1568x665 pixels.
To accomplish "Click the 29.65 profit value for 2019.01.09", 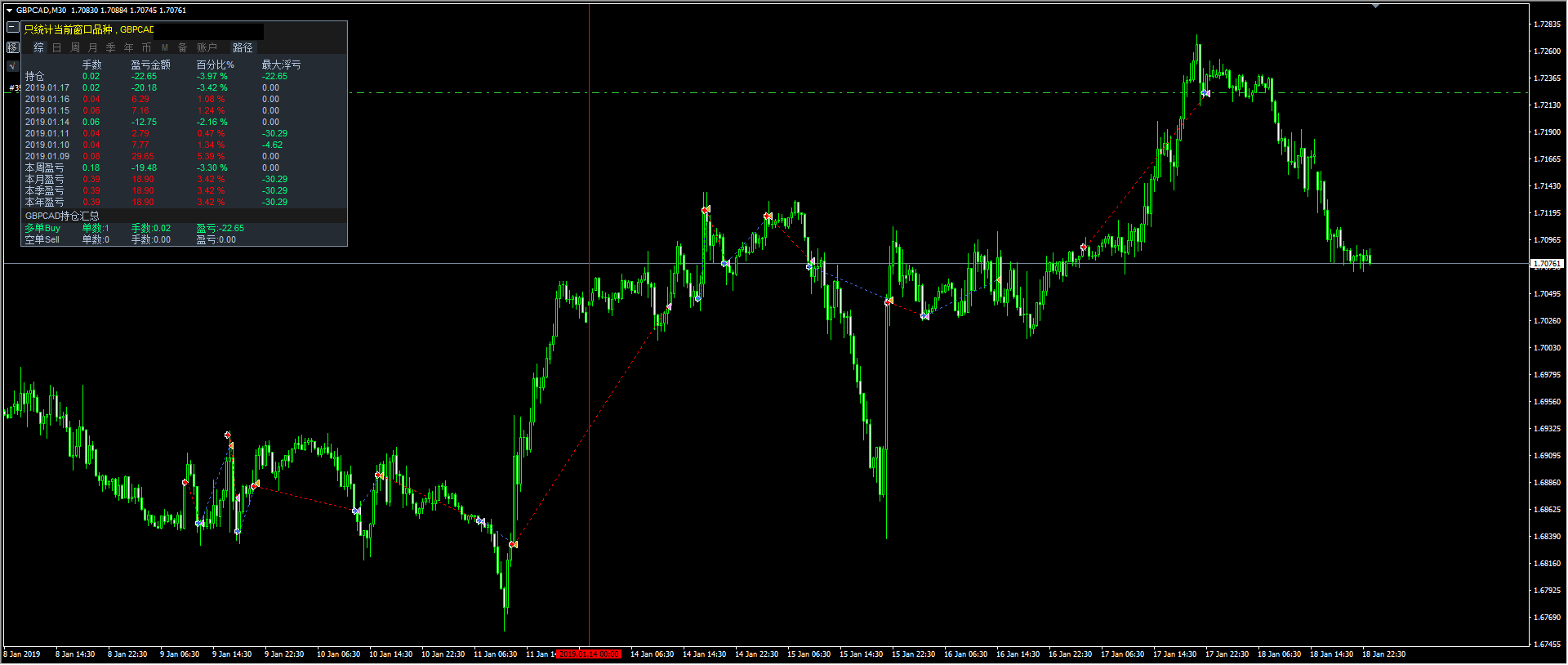I will (143, 156).
